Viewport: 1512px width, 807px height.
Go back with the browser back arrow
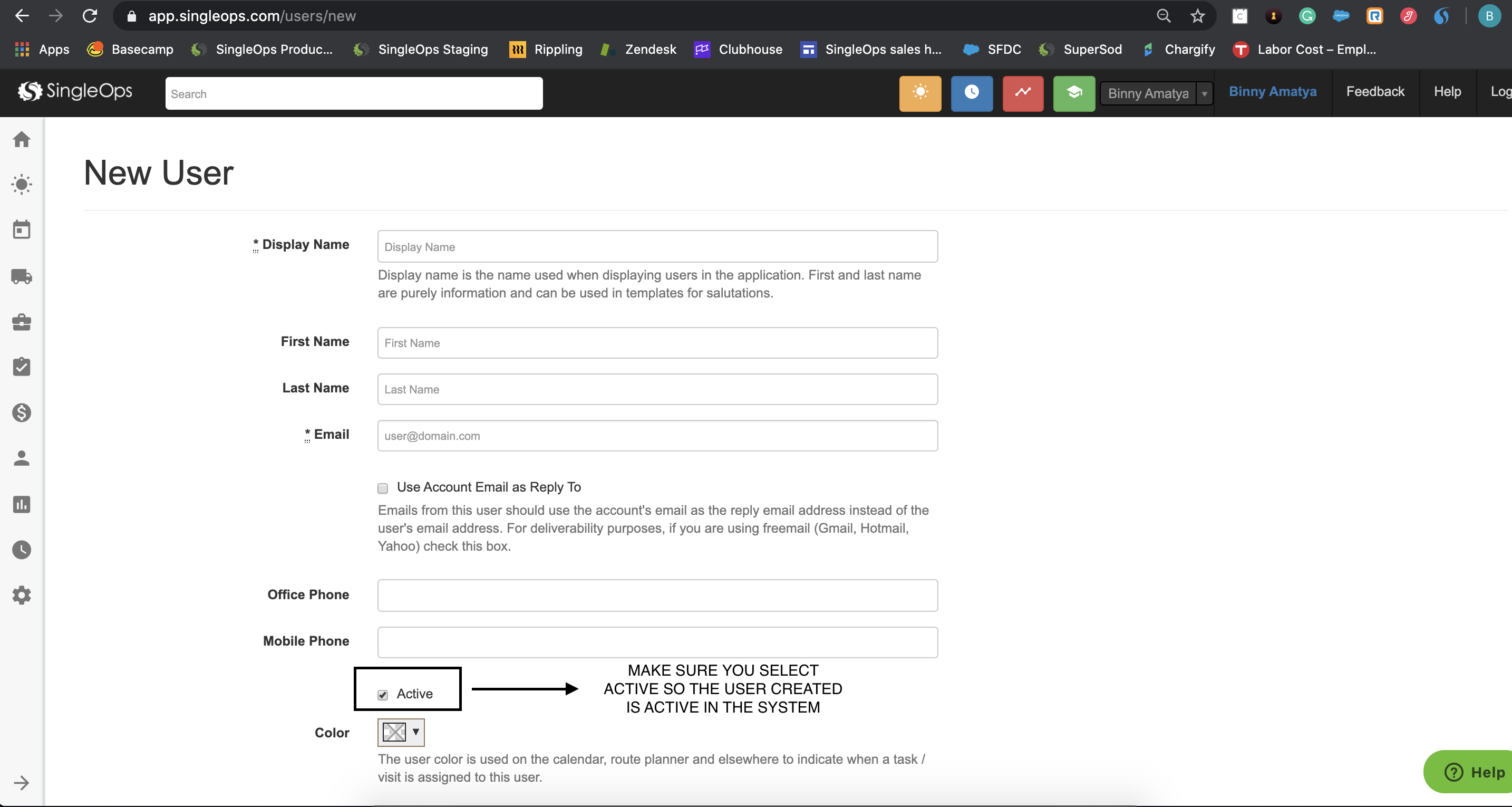(x=22, y=16)
